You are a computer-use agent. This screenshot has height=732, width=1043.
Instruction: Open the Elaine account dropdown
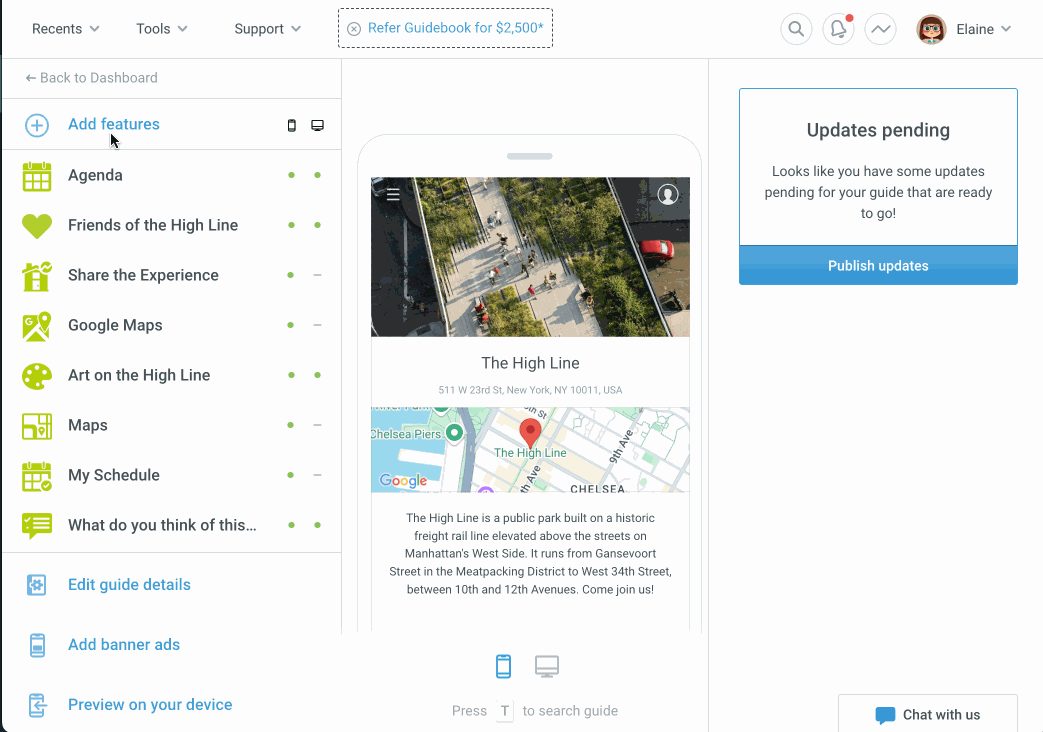pyautogui.click(x=983, y=29)
